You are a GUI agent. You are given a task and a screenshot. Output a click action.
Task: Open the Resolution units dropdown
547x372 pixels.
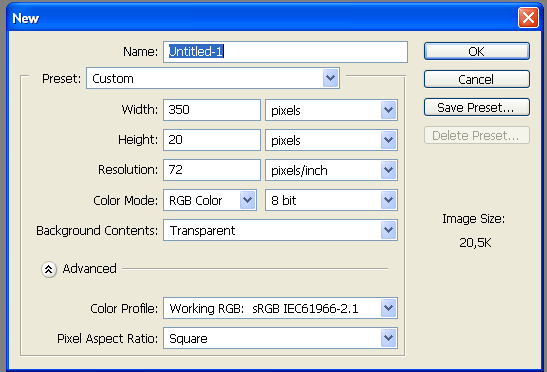(331, 170)
